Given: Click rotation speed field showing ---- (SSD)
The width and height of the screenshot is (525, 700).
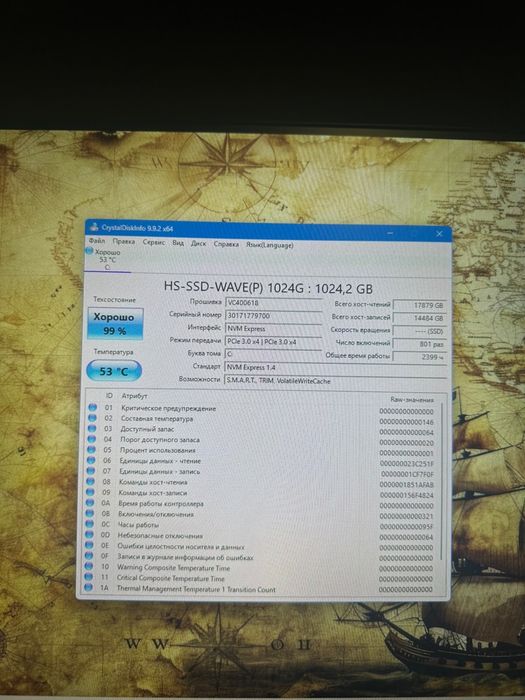Looking at the screenshot, I should click(x=420, y=331).
